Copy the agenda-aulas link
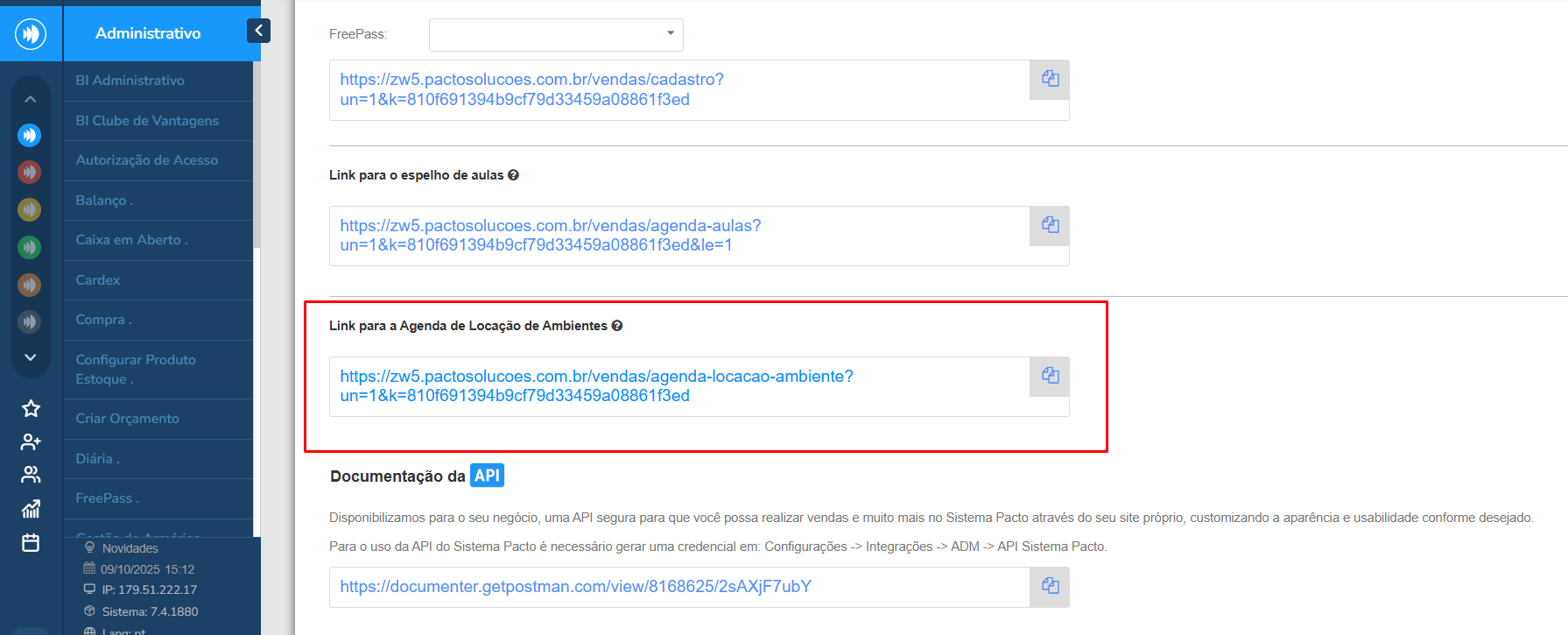 1050,225
